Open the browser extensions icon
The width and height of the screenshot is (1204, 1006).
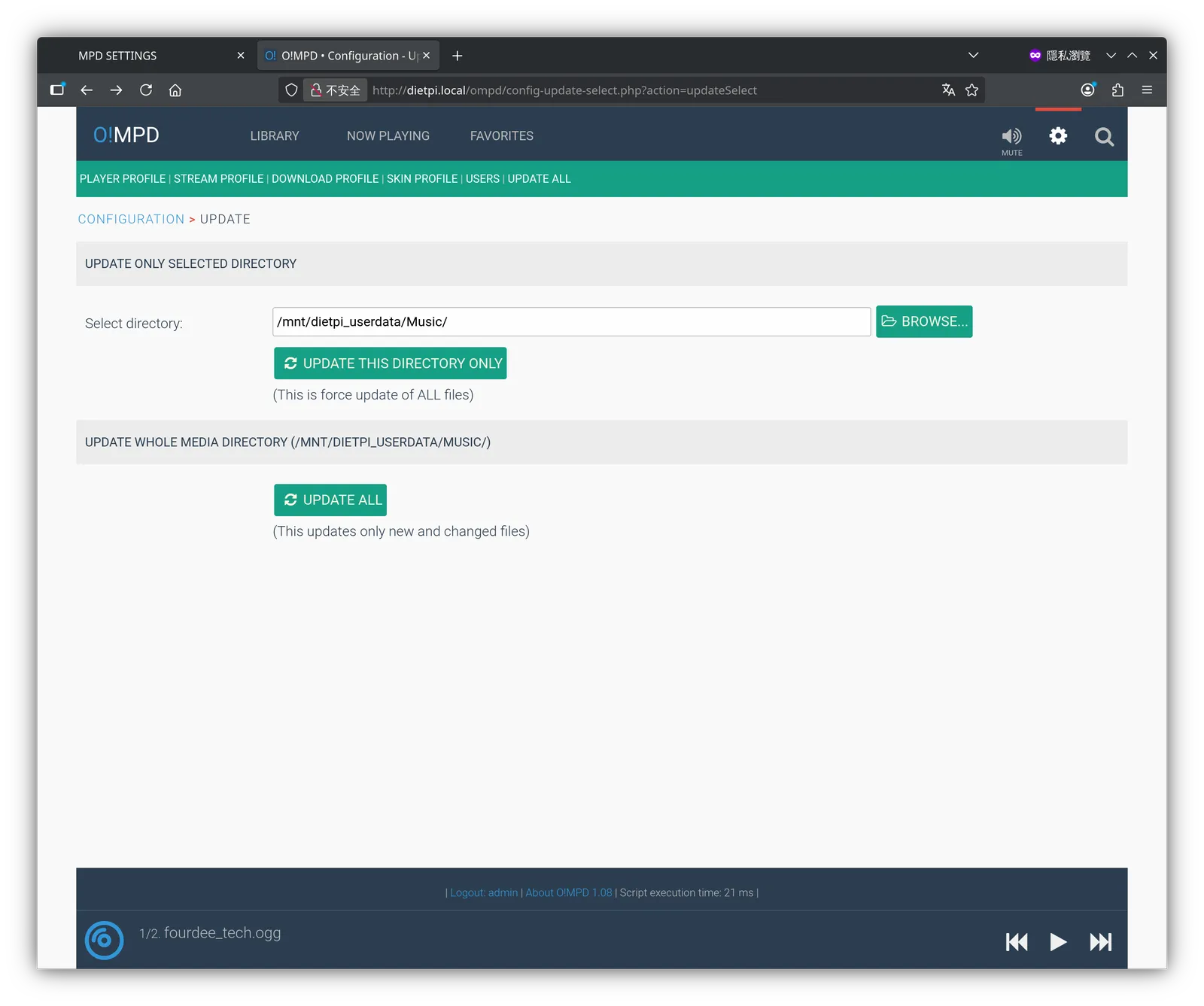1117,90
